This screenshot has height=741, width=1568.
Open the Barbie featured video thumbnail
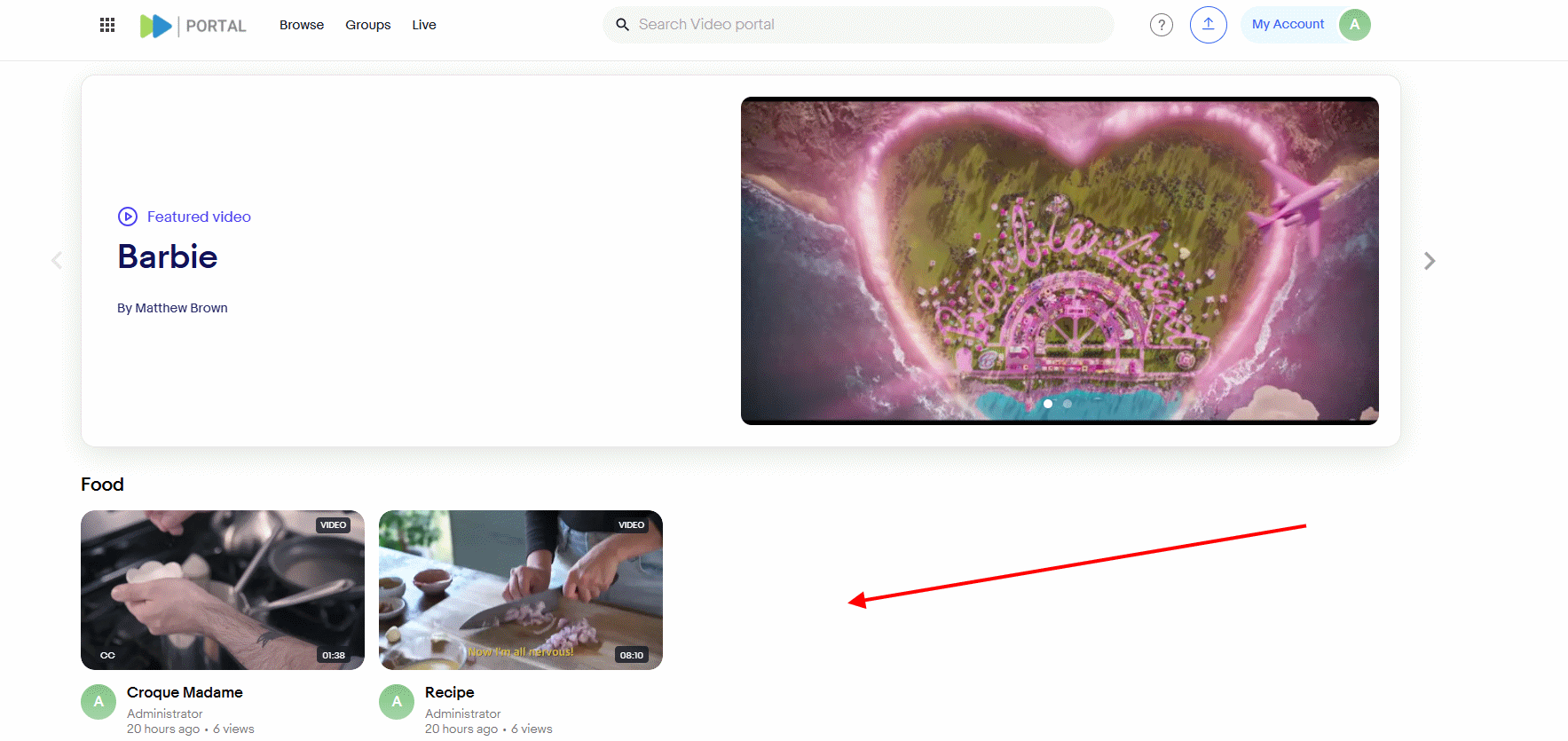pyautogui.click(x=1060, y=261)
